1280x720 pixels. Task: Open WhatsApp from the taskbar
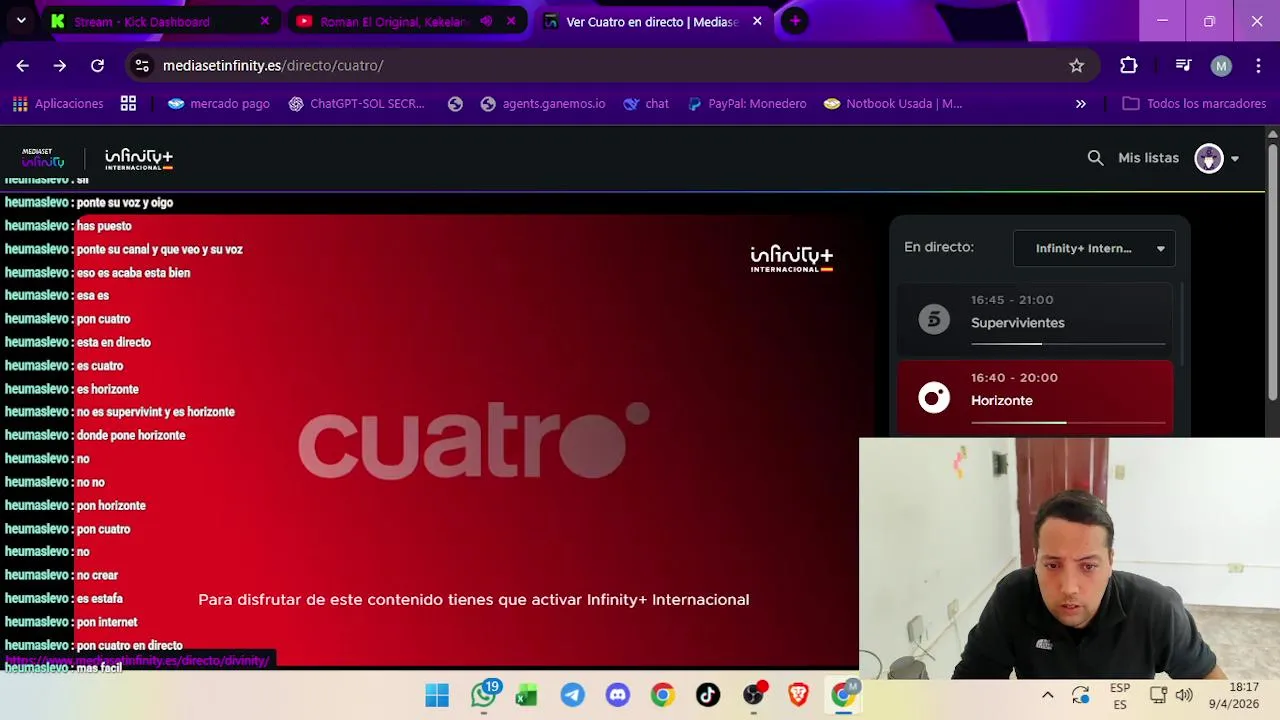click(484, 695)
